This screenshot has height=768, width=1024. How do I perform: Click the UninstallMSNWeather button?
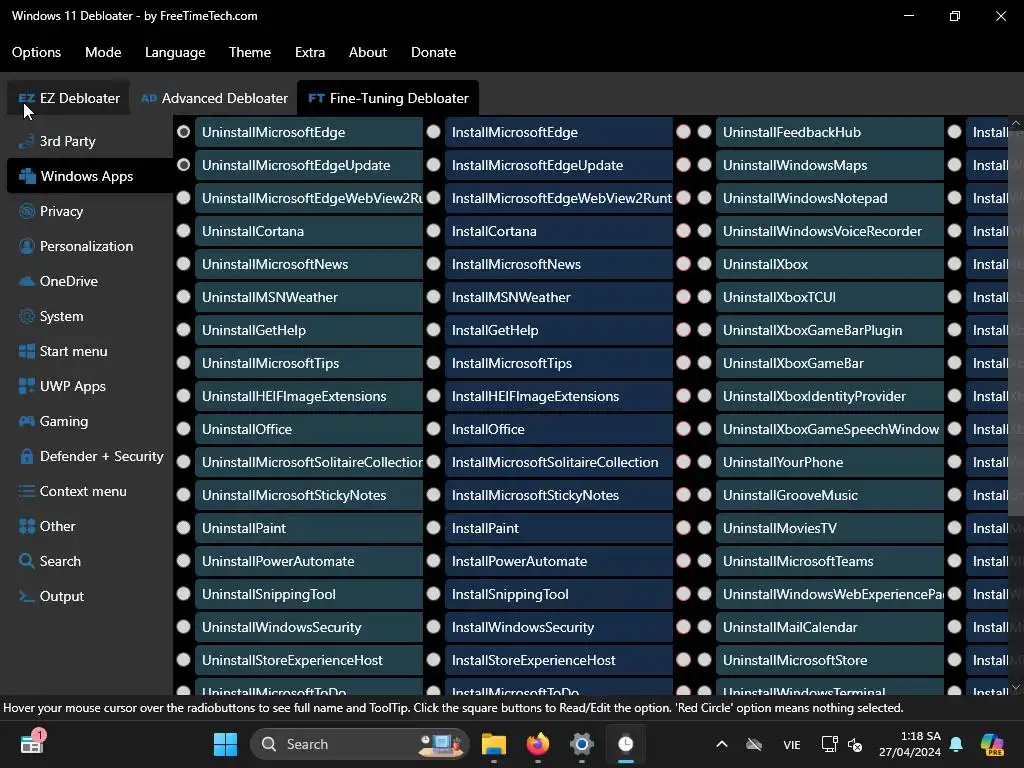pos(309,297)
